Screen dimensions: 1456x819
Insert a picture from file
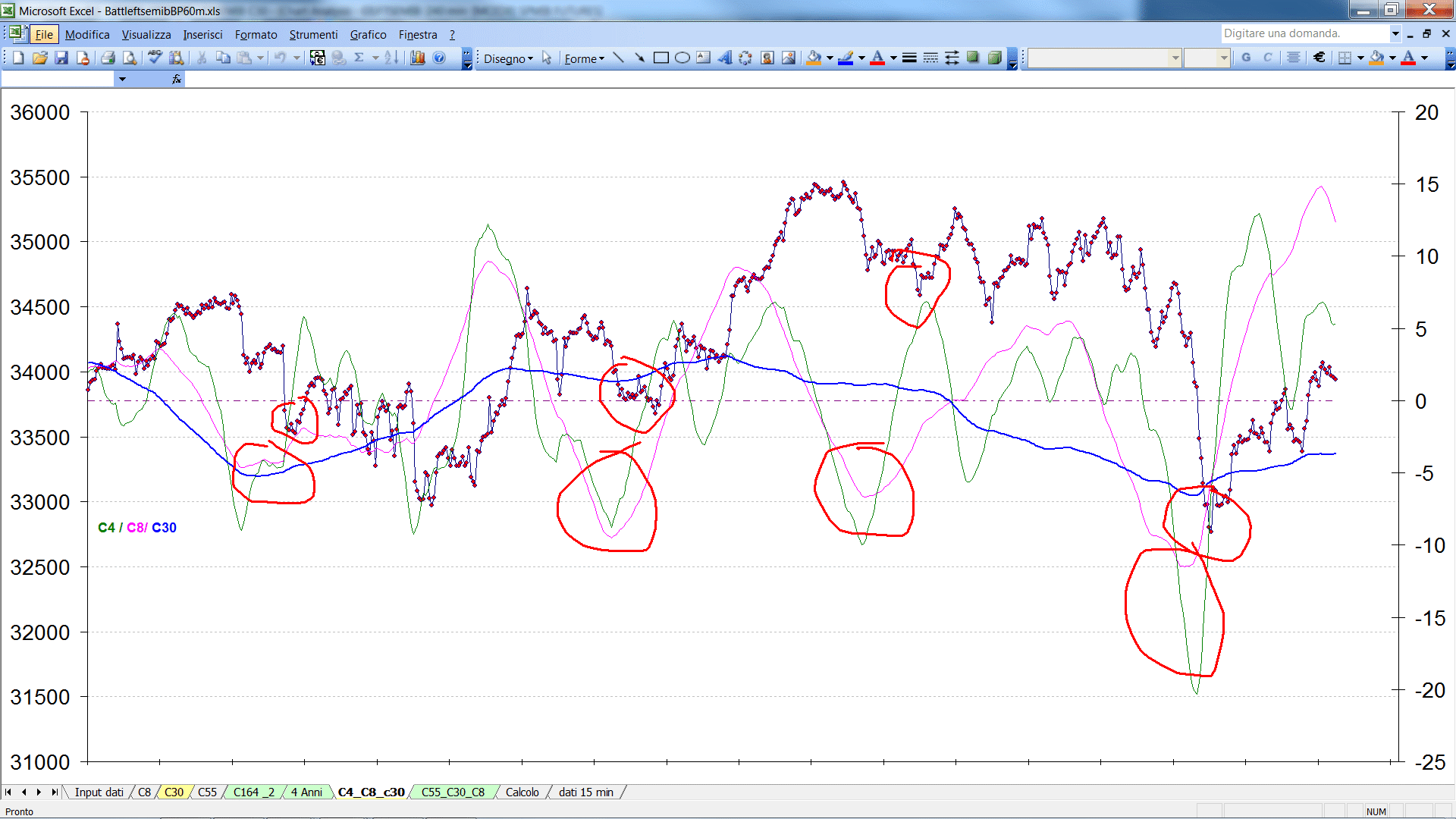point(789,58)
